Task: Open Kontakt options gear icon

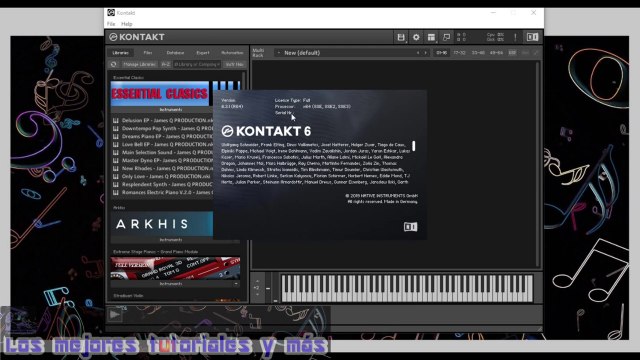Action: (416, 37)
